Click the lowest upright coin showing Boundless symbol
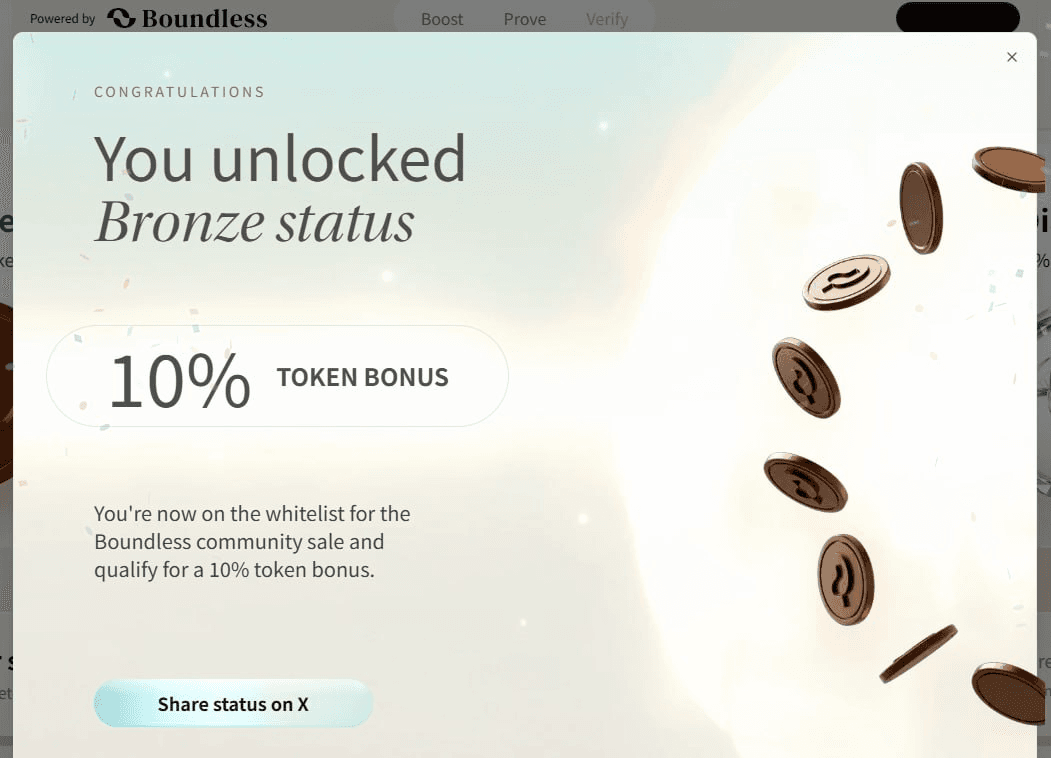This screenshot has width=1051, height=758. tap(846, 579)
